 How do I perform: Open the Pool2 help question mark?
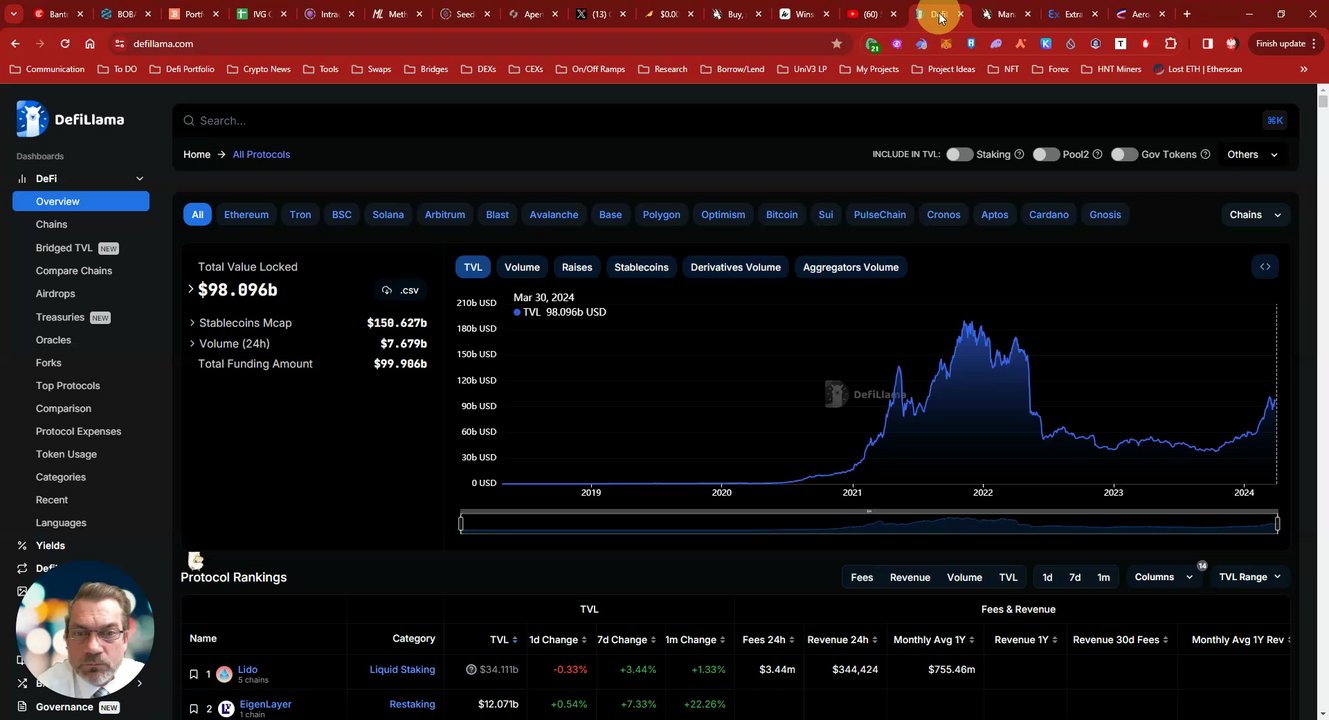pyautogui.click(x=1097, y=155)
